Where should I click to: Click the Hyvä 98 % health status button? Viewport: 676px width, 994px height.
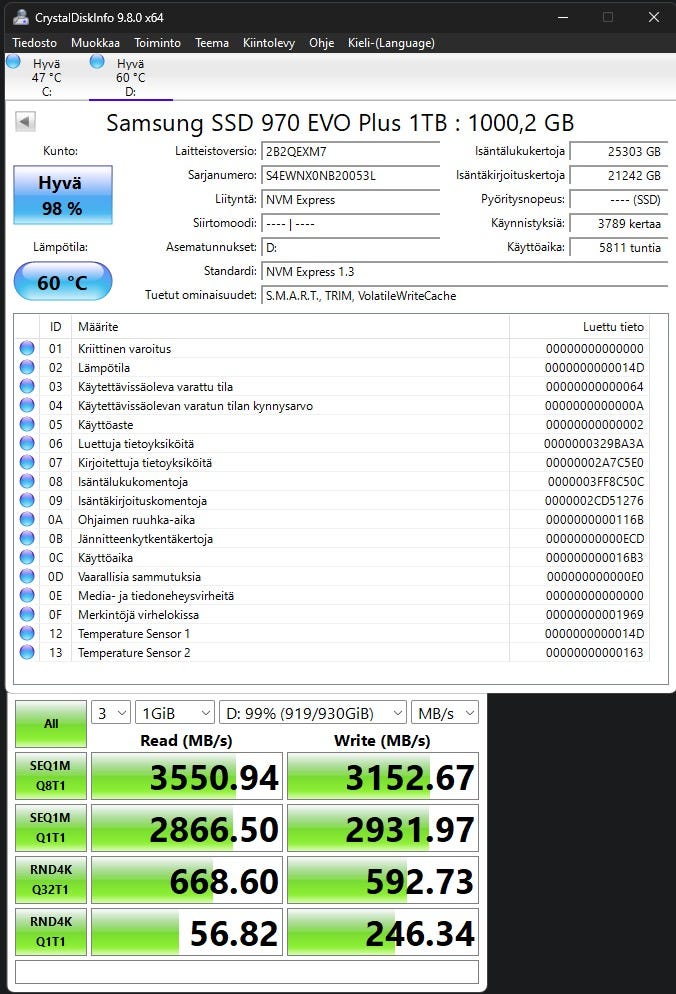(x=63, y=195)
